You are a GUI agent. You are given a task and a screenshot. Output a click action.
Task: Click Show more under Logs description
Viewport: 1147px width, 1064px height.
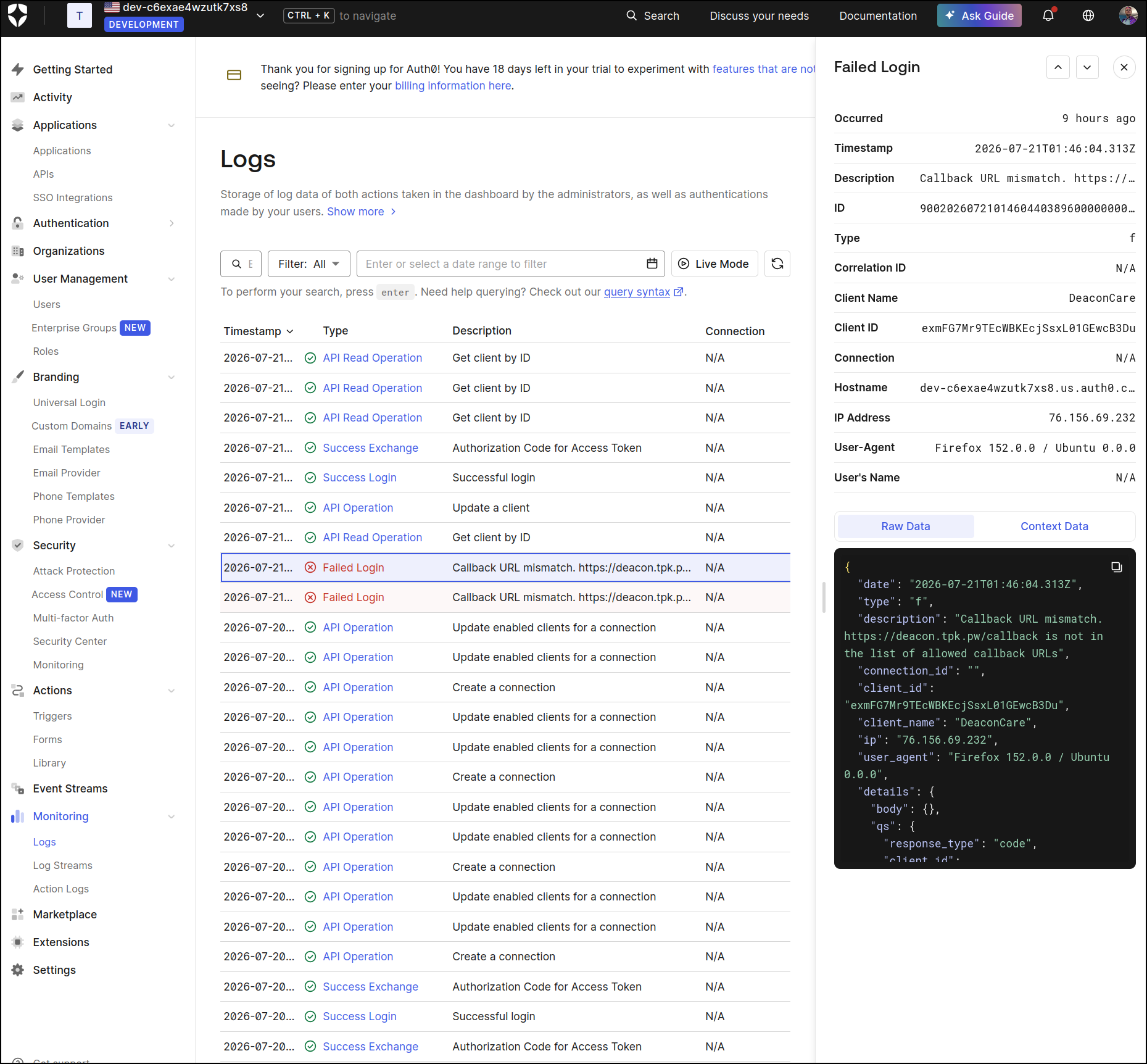pos(362,212)
